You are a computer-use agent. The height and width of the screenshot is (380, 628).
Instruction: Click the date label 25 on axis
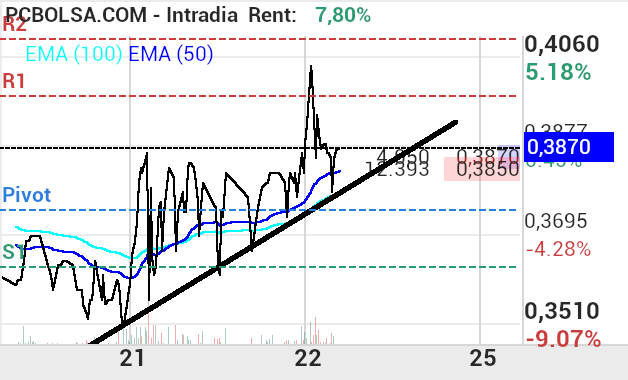click(x=483, y=358)
